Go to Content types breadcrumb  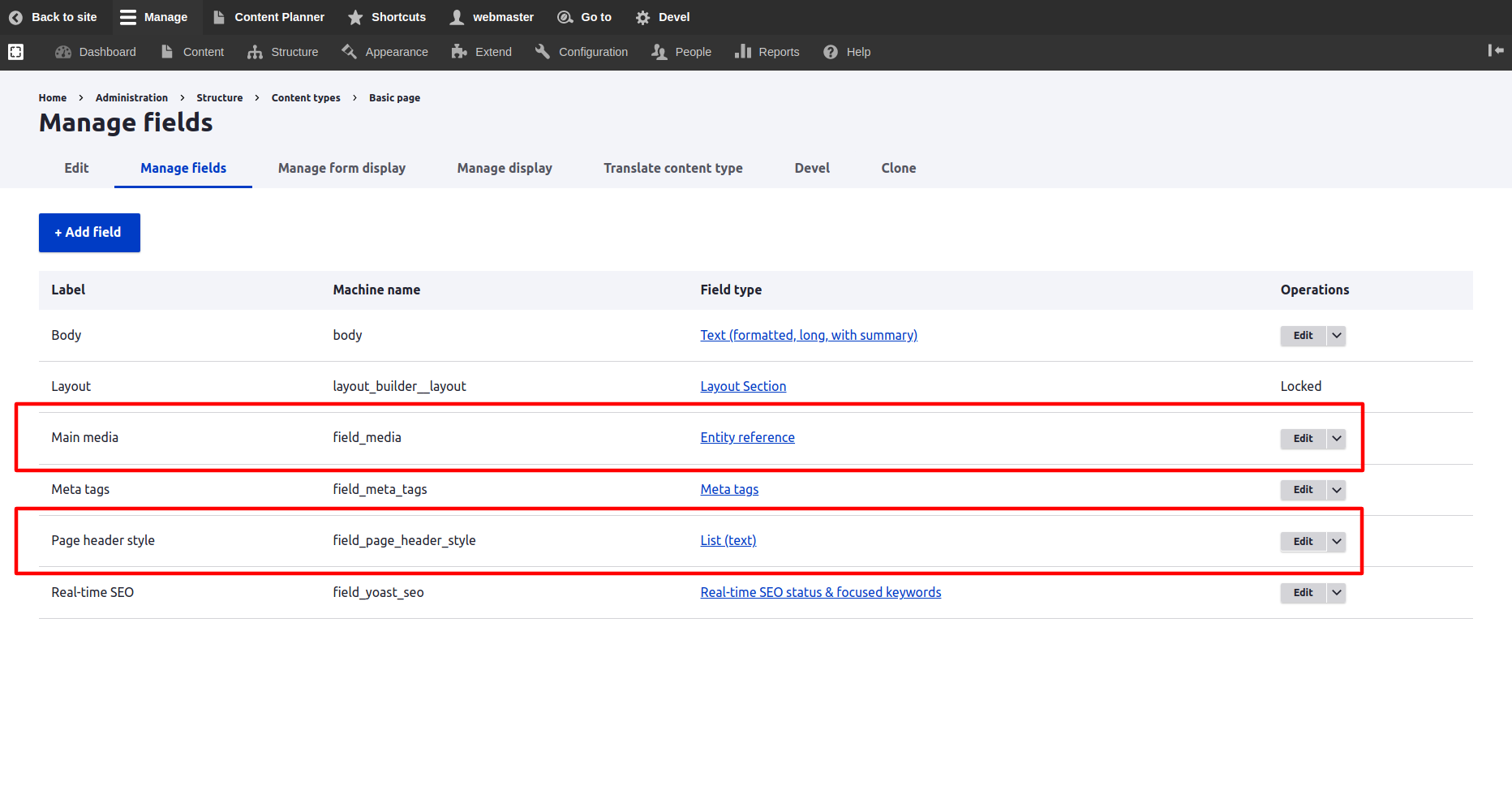coord(306,97)
